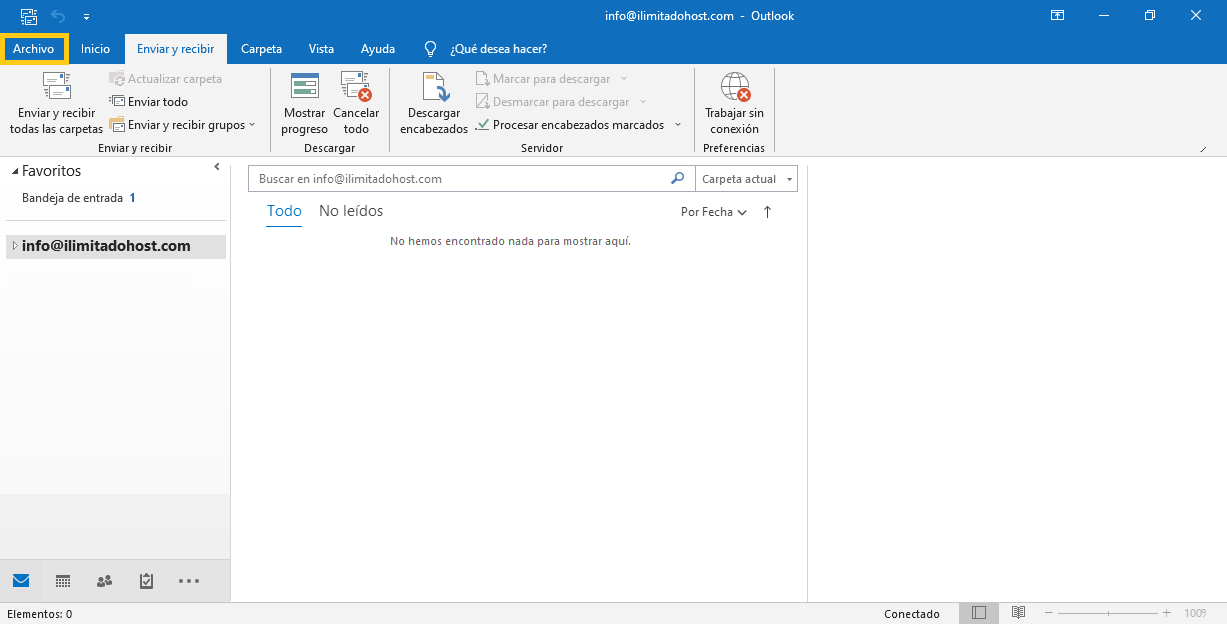The image size is (1227, 624).
Task: Open Bandeja de entrada favorite folder
Action: tap(72, 198)
